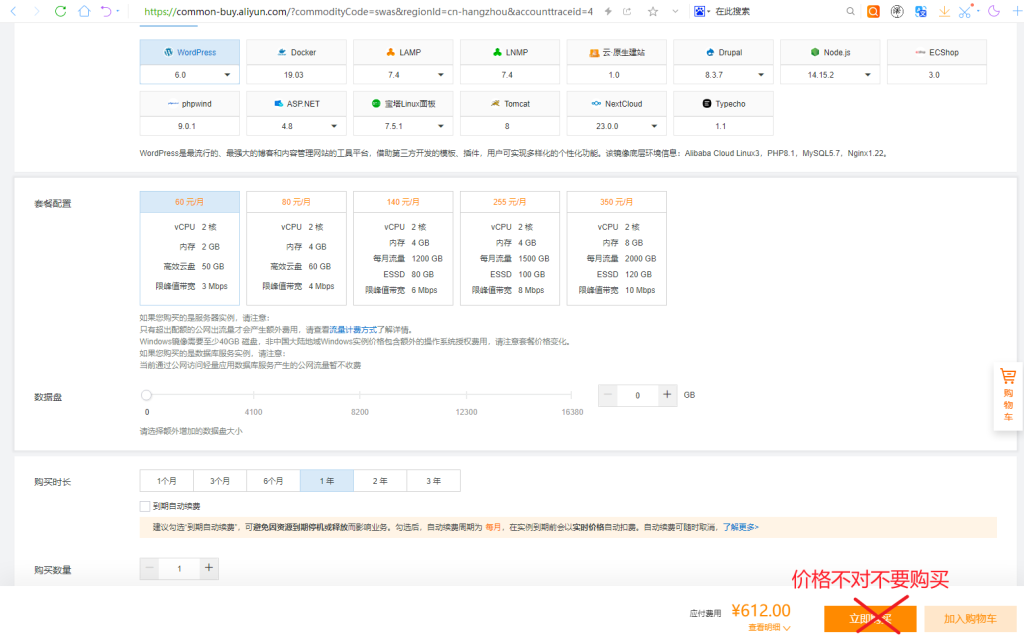This screenshot has height=642, width=1024.
Task: Click the data disk size slider handle
Action: tap(147, 395)
